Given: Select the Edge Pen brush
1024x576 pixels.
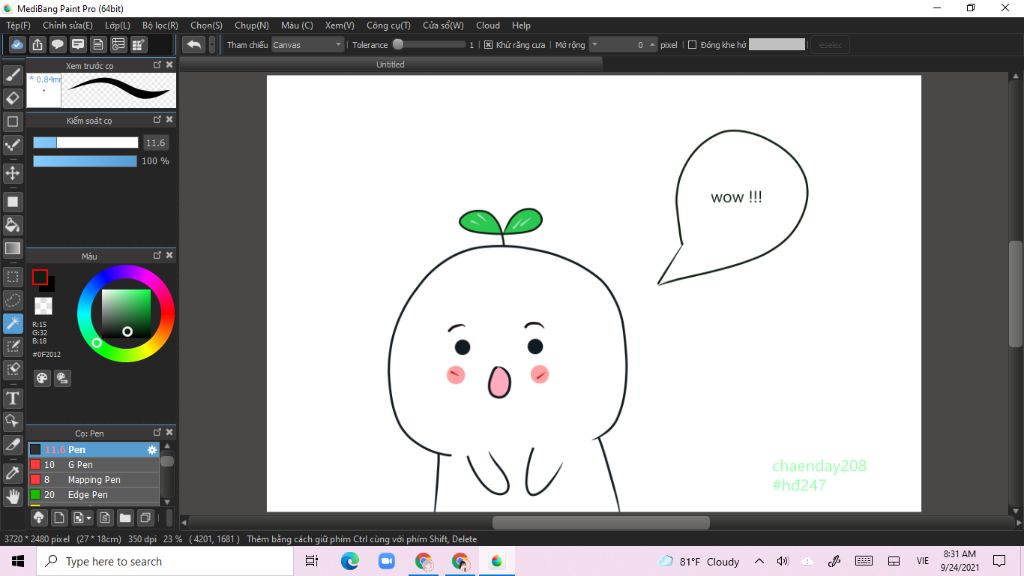Looking at the screenshot, I should tap(94, 494).
